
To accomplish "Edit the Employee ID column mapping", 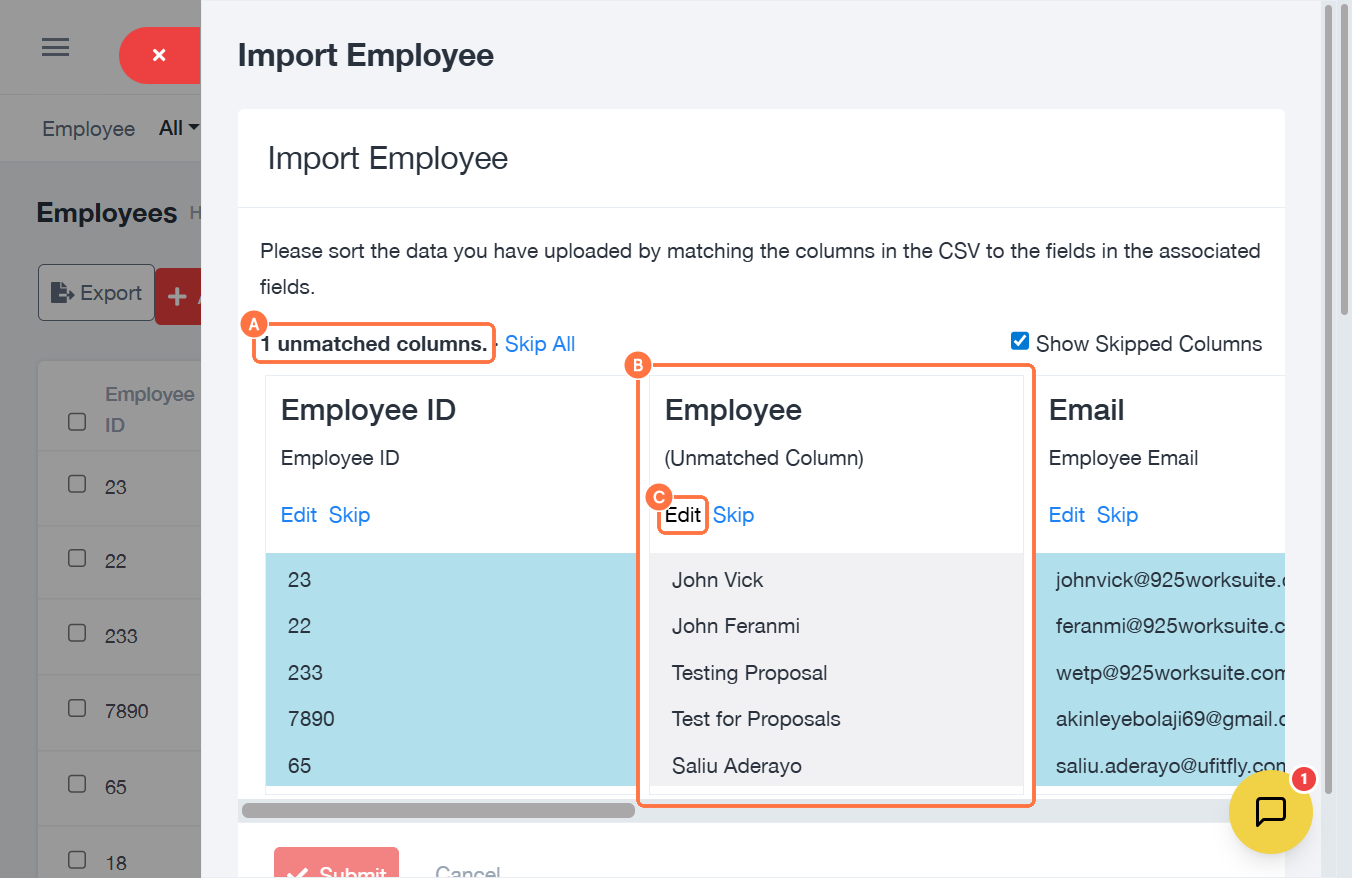I will pos(298,515).
